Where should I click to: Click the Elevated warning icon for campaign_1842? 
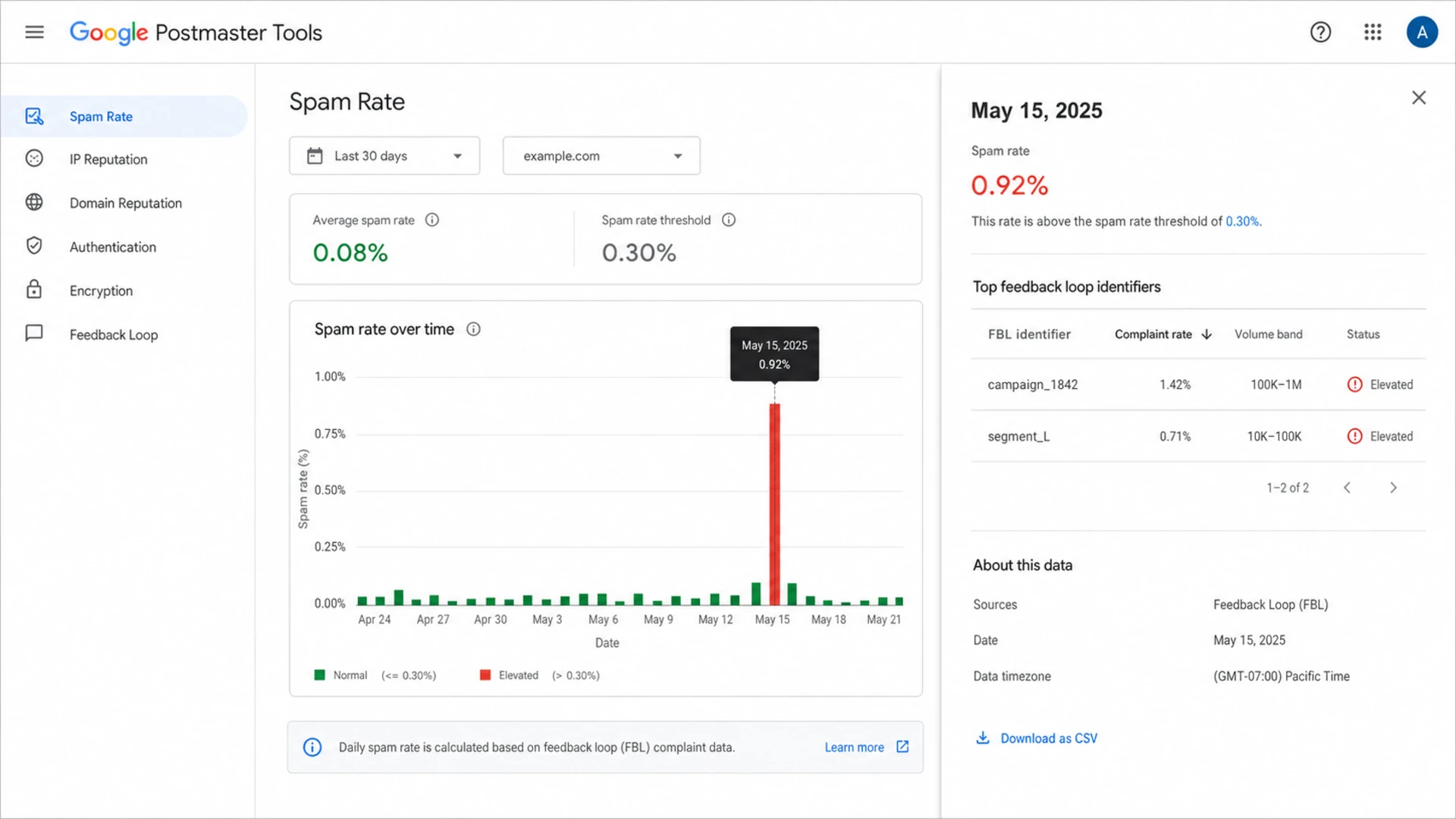[1354, 384]
